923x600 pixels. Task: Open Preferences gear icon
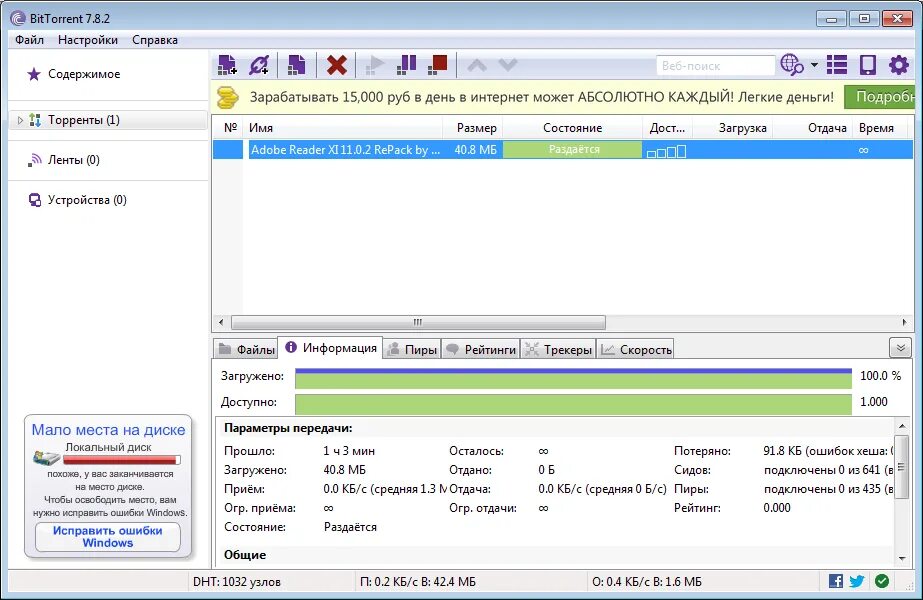pos(899,65)
